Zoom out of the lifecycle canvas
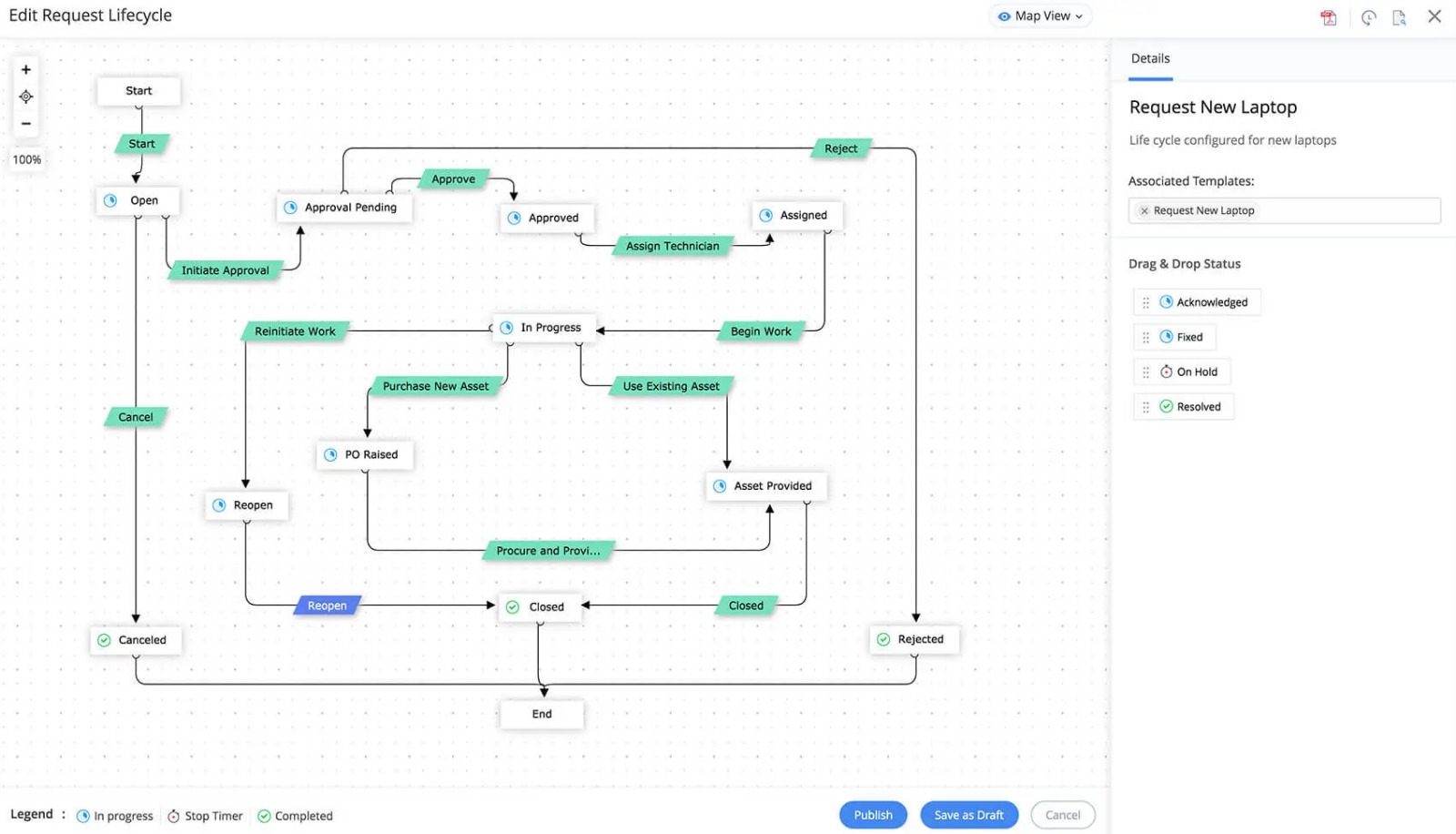The height and width of the screenshot is (834, 1456). click(25, 124)
